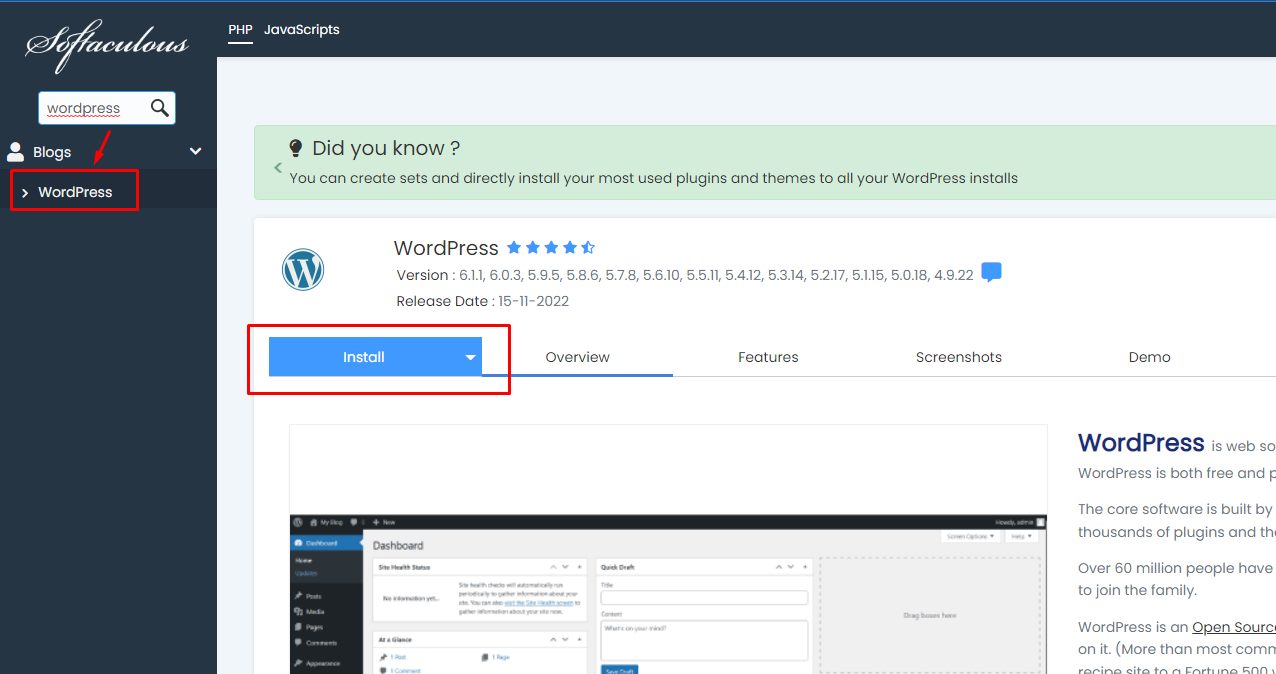This screenshot has width=1276, height=674.
Task: Open the Screenshots tab
Action: (959, 357)
